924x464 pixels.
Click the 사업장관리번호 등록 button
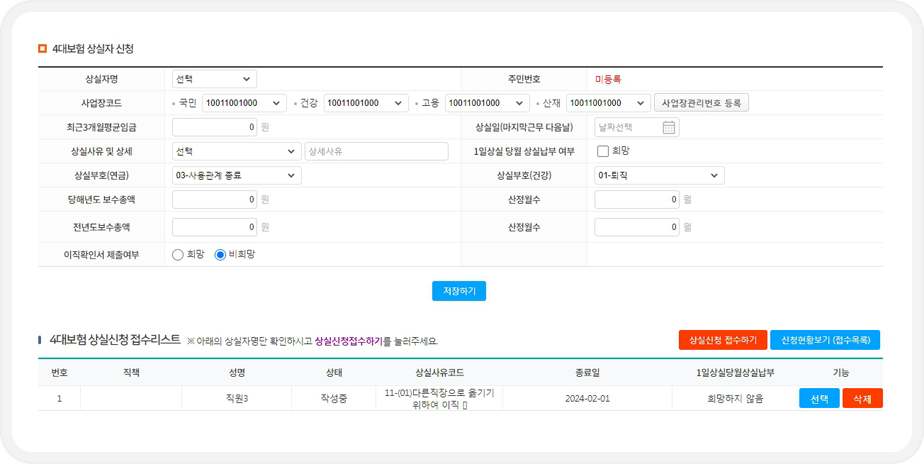701,103
